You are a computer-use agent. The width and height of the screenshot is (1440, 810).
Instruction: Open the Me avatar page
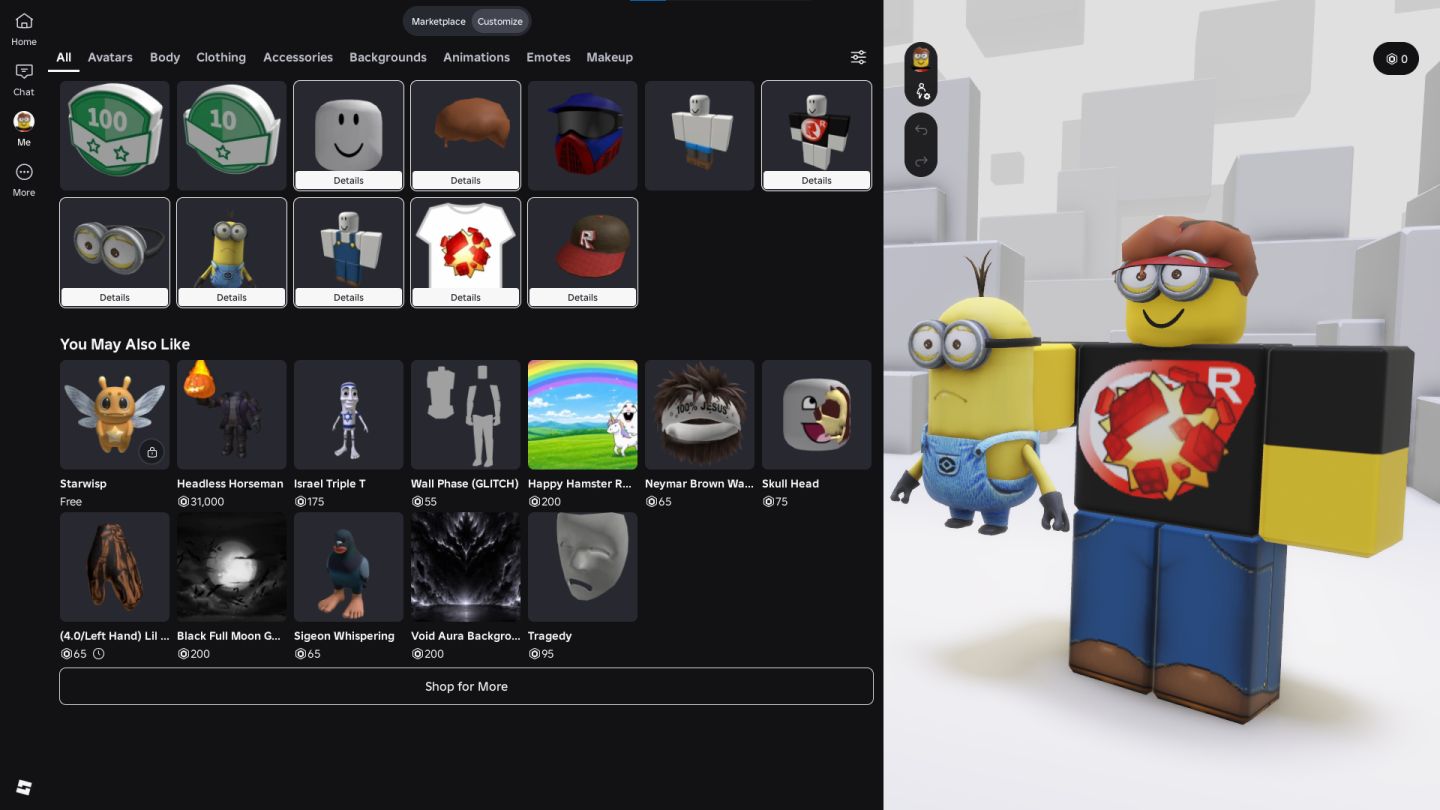tap(24, 129)
